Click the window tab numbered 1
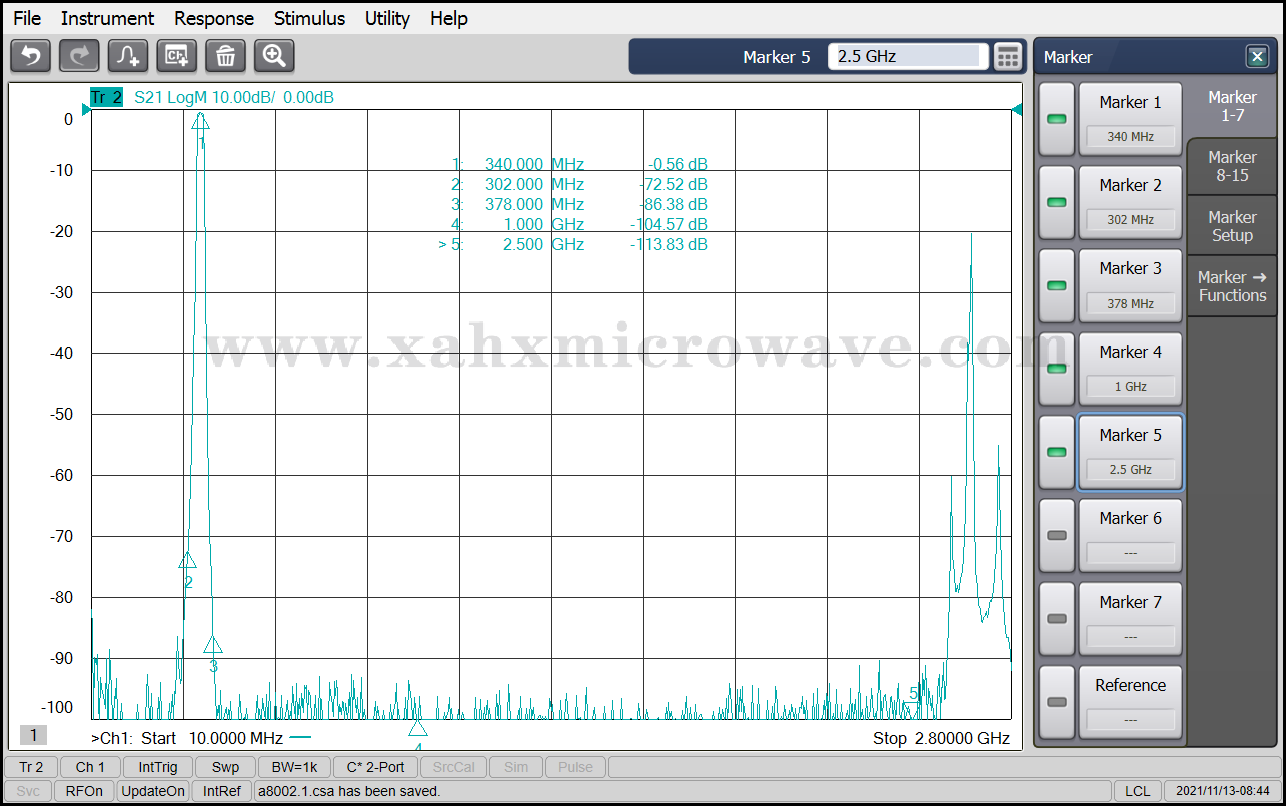 (33, 736)
